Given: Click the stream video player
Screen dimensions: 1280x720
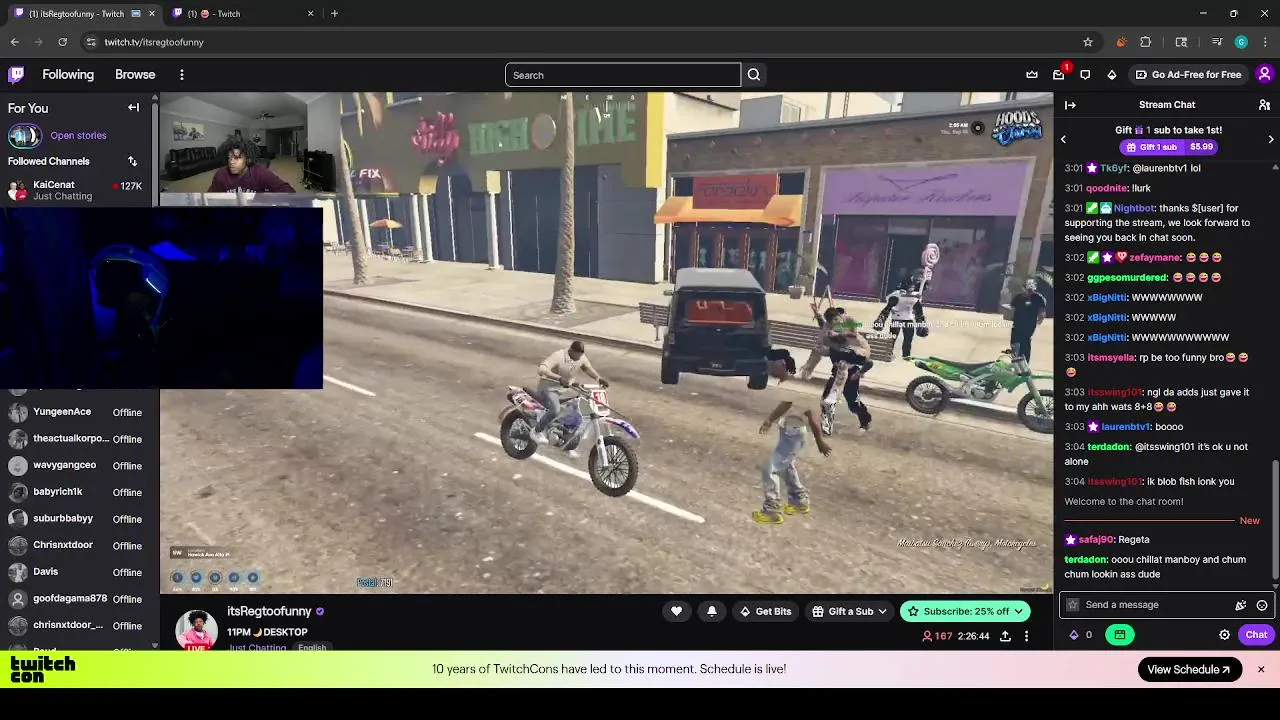Looking at the screenshot, I should pyautogui.click(x=606, y=343).
